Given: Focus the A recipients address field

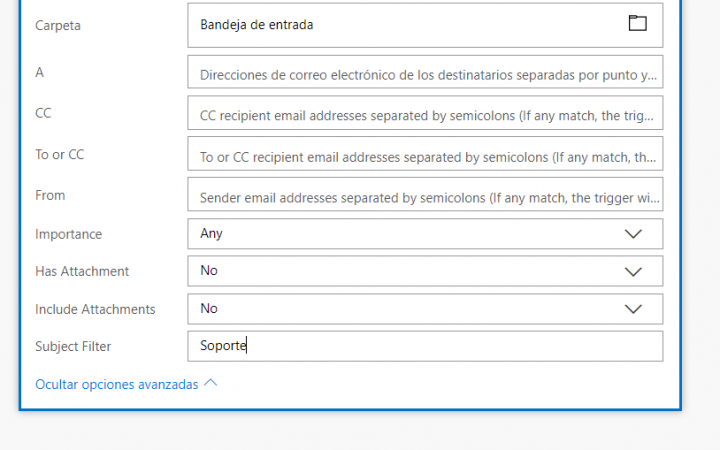Looking at the screenshot, I should pos(425,72).
